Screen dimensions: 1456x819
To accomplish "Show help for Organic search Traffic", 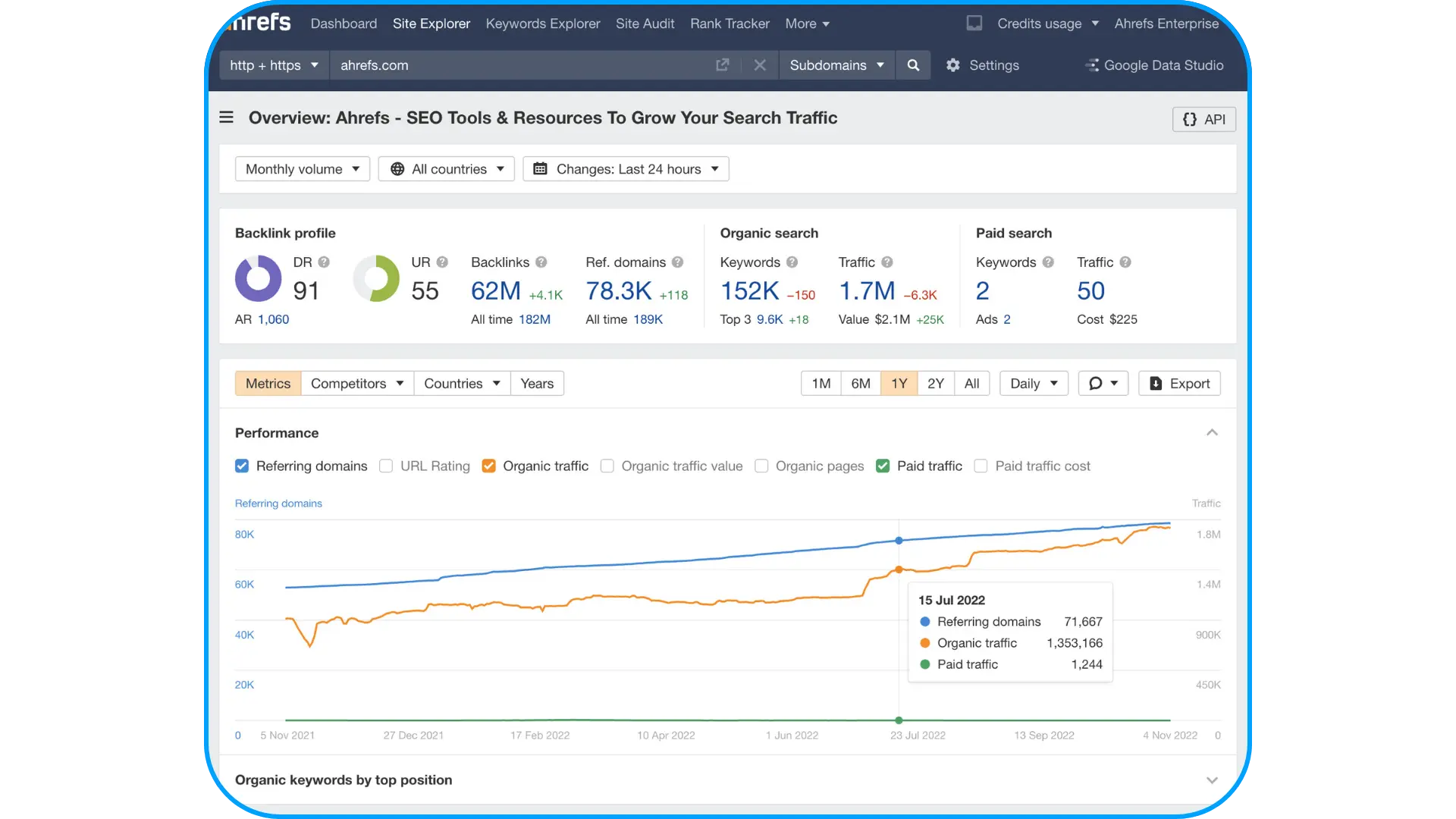I will coord(886,262).
